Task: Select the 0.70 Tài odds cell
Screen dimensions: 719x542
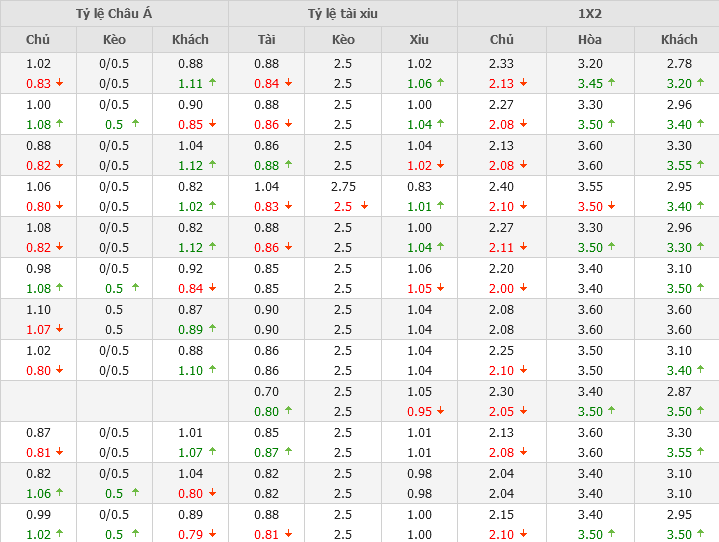Action: pos(266,391)
